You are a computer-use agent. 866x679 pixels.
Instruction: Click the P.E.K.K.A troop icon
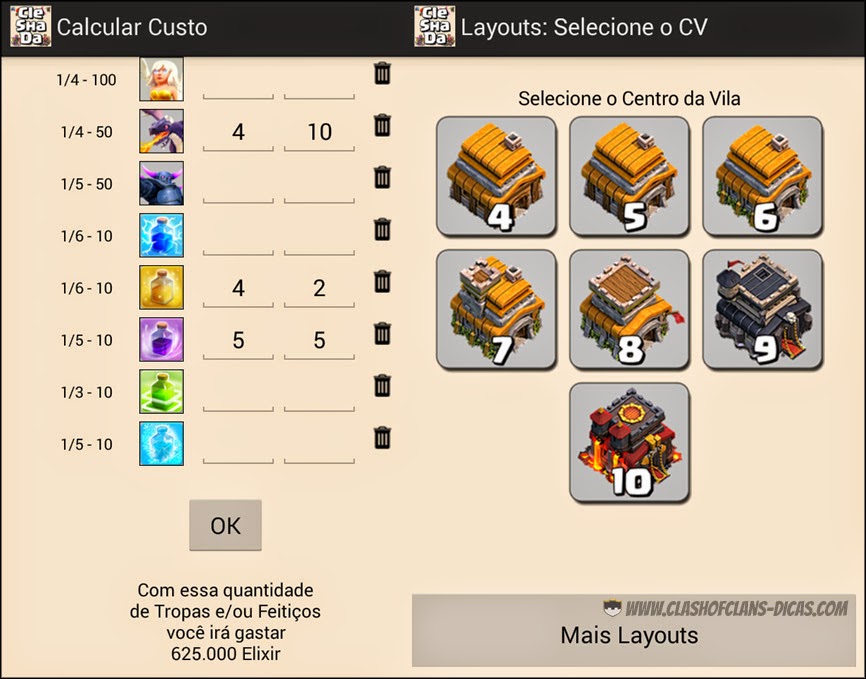[161, 183]
